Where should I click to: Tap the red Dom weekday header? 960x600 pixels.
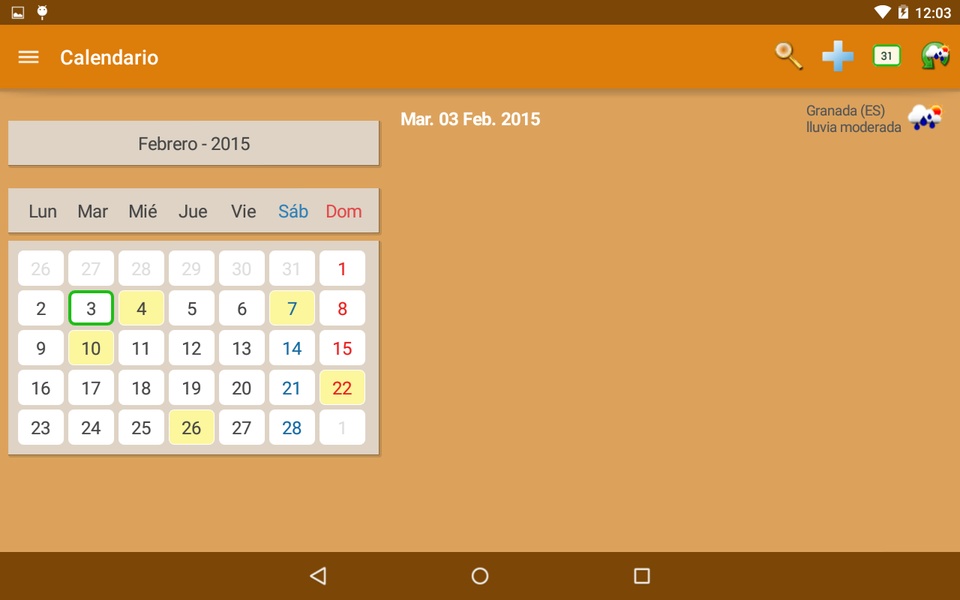[343, 211]
